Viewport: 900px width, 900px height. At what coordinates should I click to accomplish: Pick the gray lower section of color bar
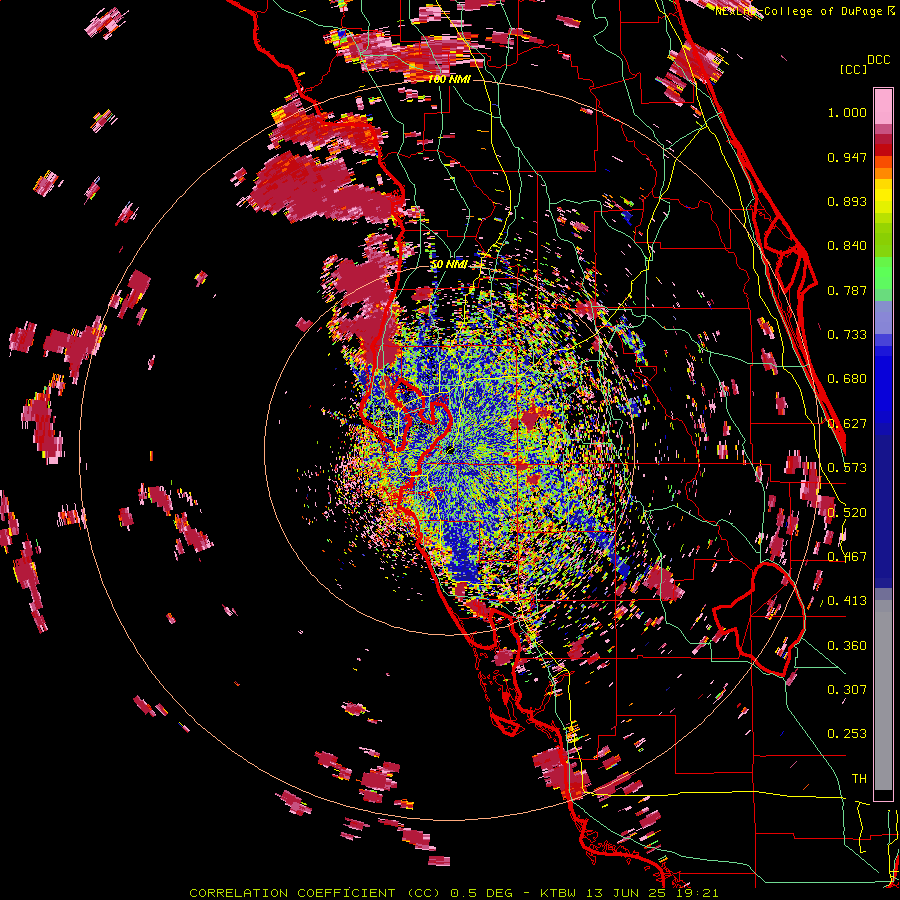883,695
